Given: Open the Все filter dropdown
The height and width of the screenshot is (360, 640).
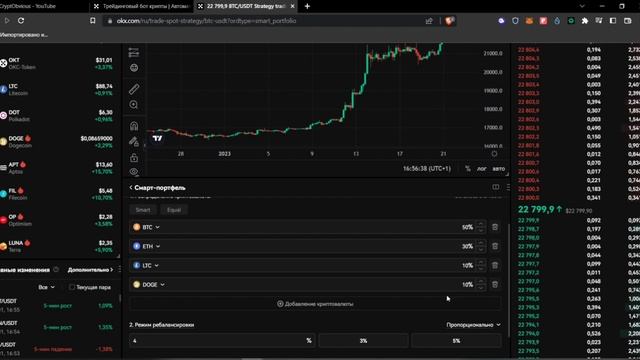Looking at the screenshot, I should [x=46, y=287].
